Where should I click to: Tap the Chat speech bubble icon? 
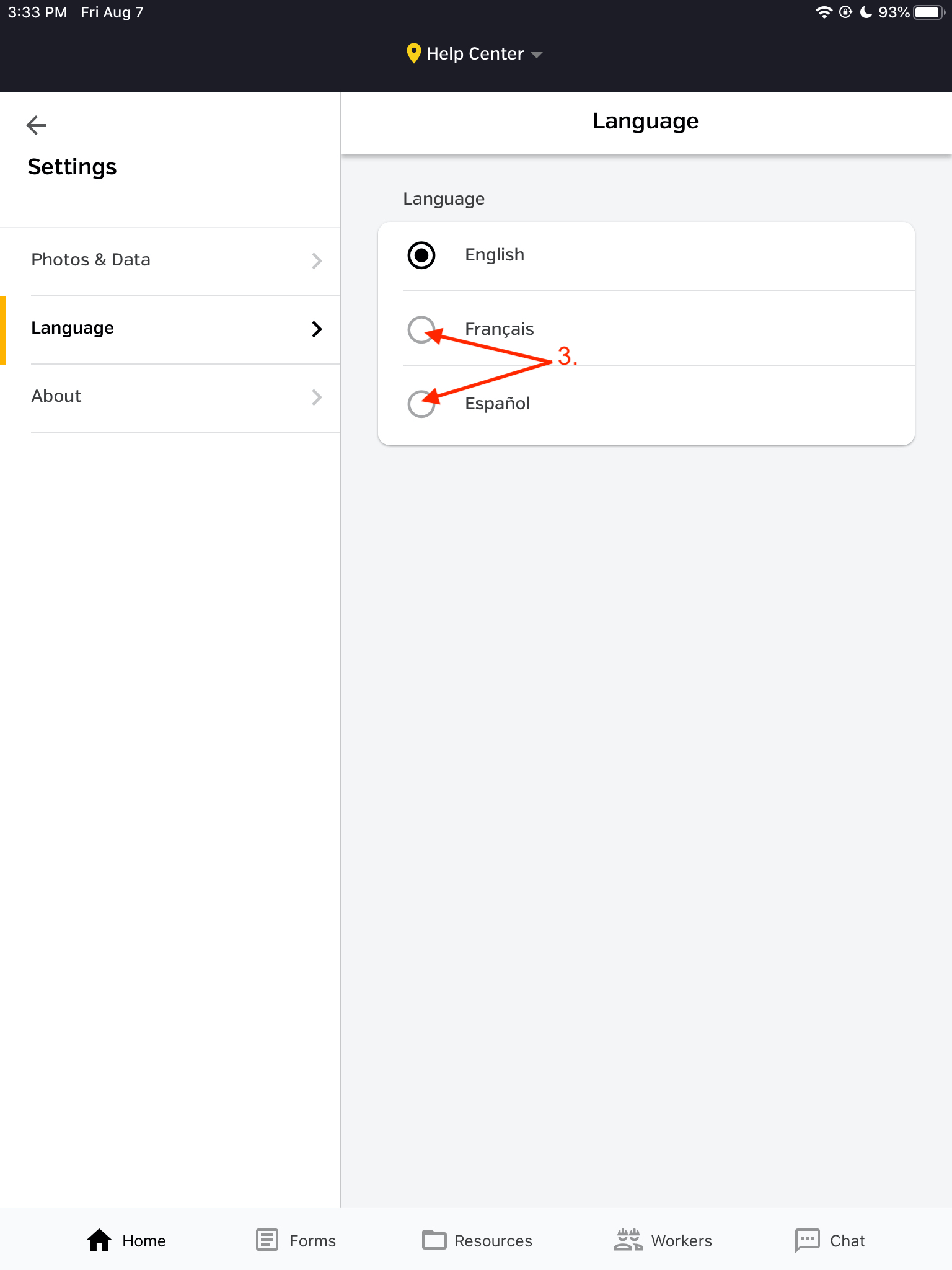pyautogui.click(x=807, y=1240)
